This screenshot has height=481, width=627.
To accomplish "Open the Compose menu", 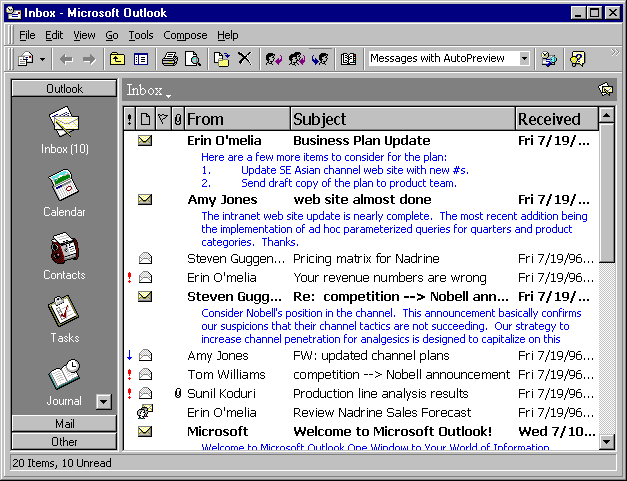I will (185, 35).
